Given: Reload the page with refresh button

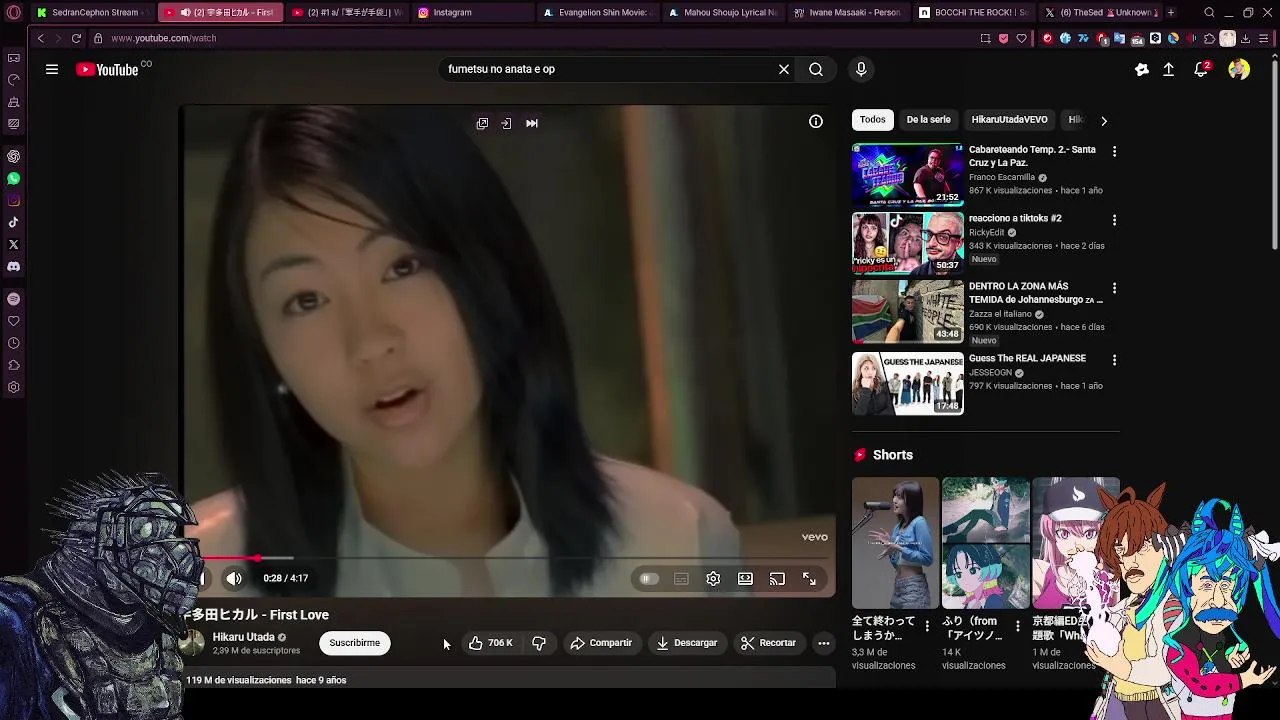Looking at the screenshot, I should coord(76,38).
